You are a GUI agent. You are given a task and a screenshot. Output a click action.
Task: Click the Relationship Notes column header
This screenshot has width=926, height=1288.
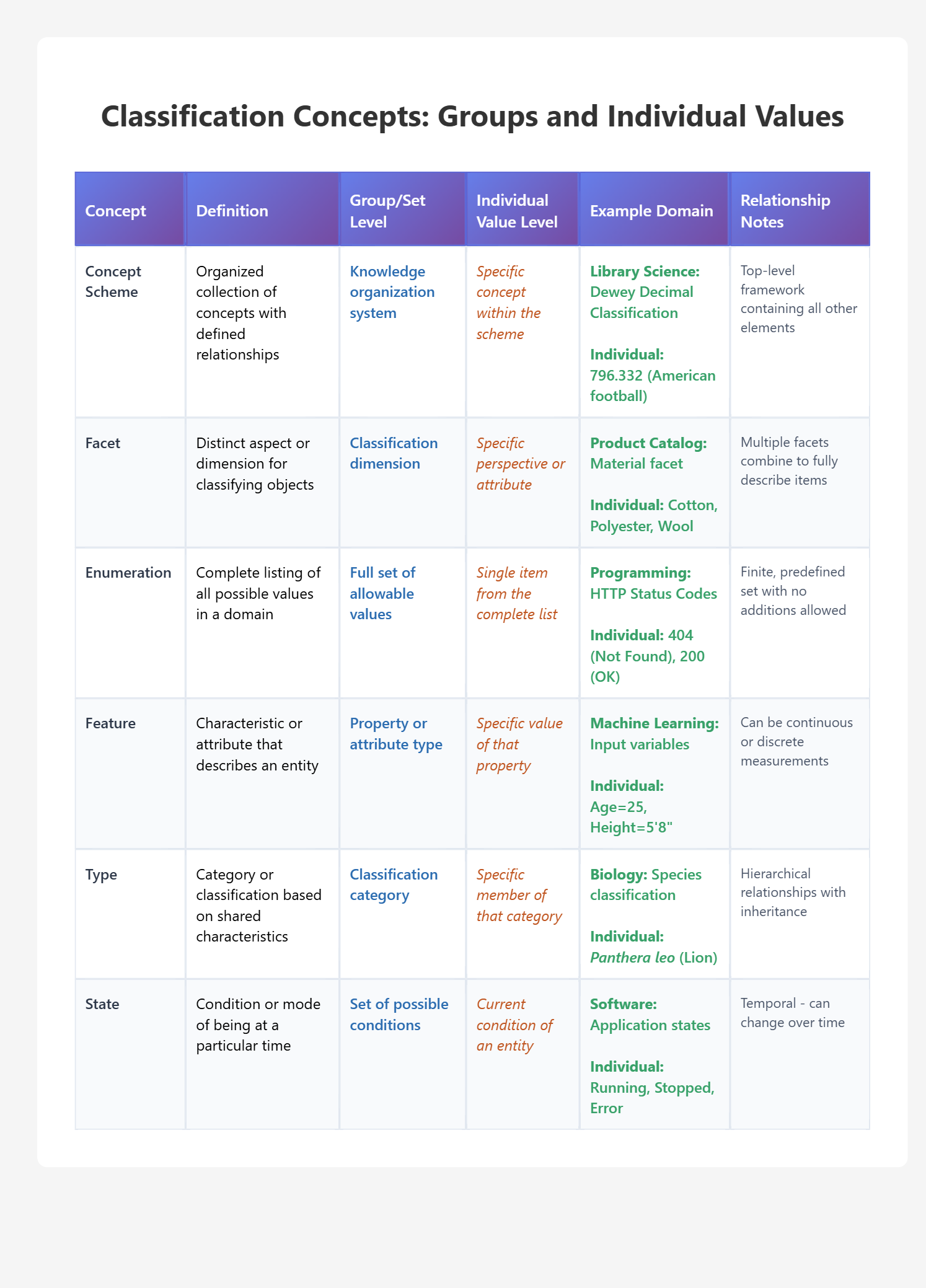[785, 211]
